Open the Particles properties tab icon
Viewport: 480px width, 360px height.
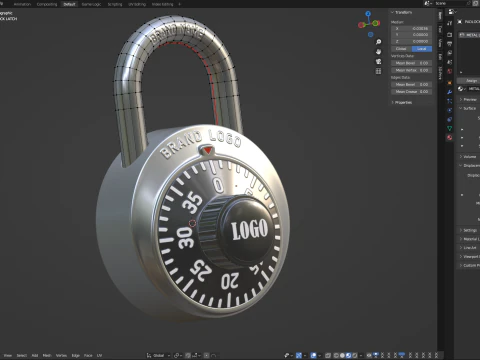450,101
